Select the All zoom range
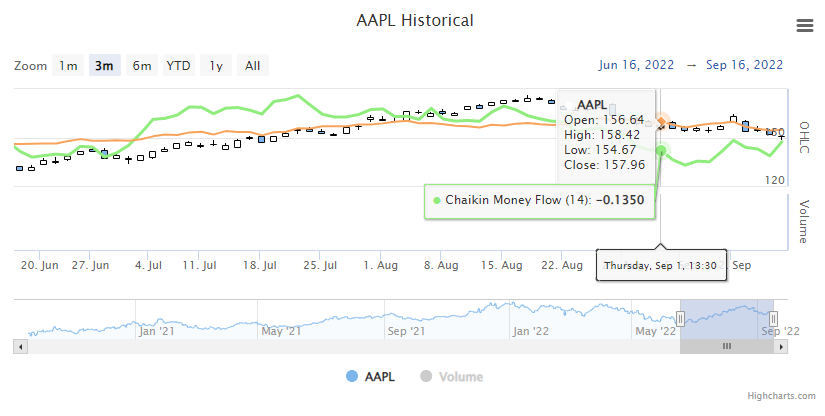Image resolution: width=825 pixels, height=416 pixels. point(252,66)
